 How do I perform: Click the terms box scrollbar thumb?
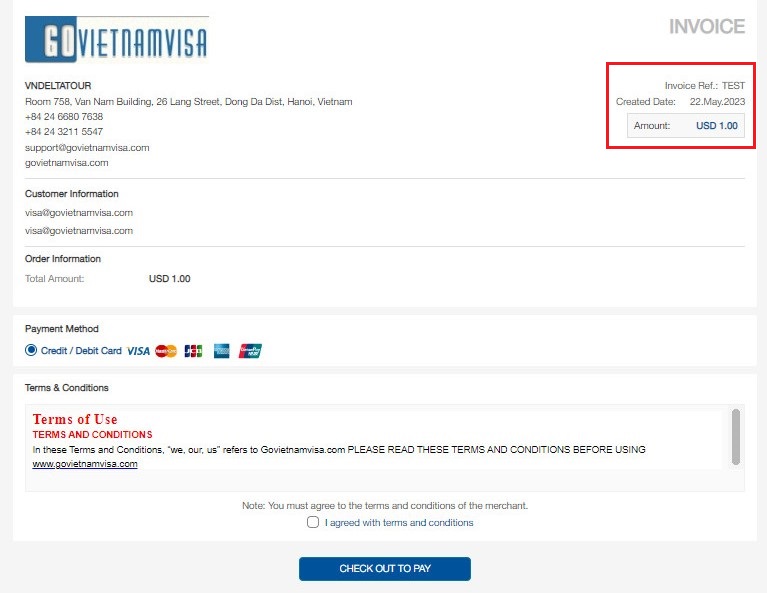[x=736, y=437]
